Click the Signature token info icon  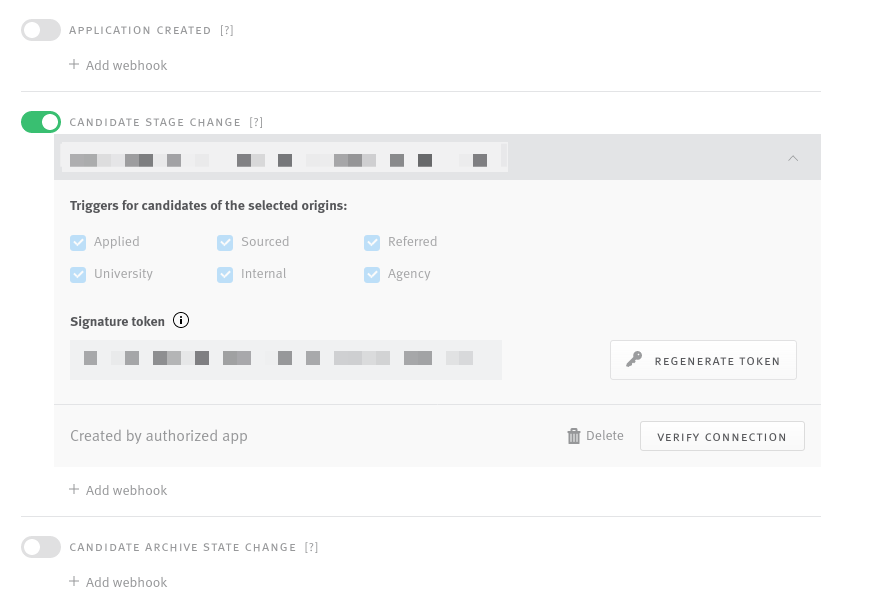pyautogui.click(x=181, y=321)
